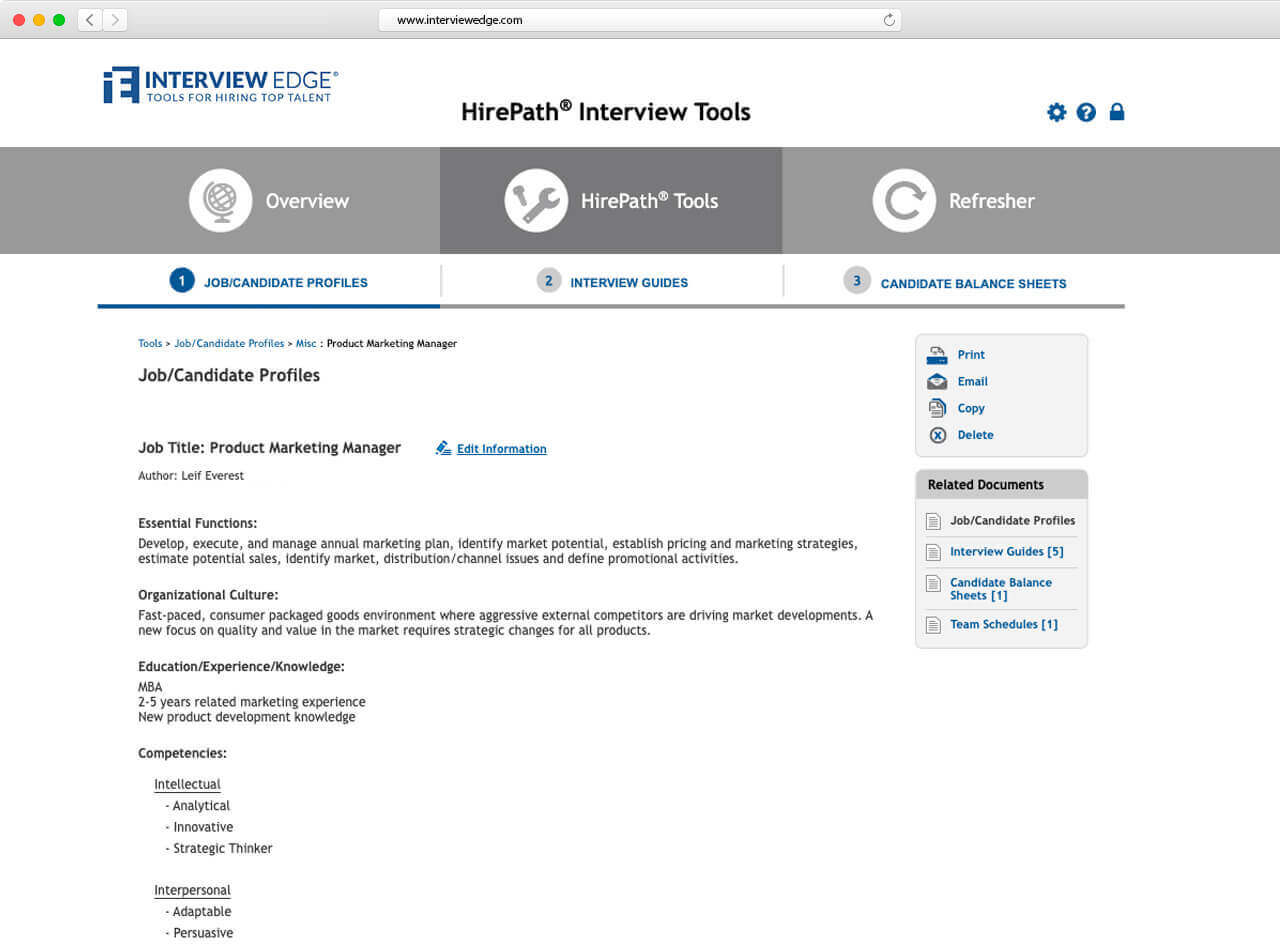Screen dimensions: 1280x947
Task: Click the HirePath Tools wrench icon
Action: [x=536, y=200]
